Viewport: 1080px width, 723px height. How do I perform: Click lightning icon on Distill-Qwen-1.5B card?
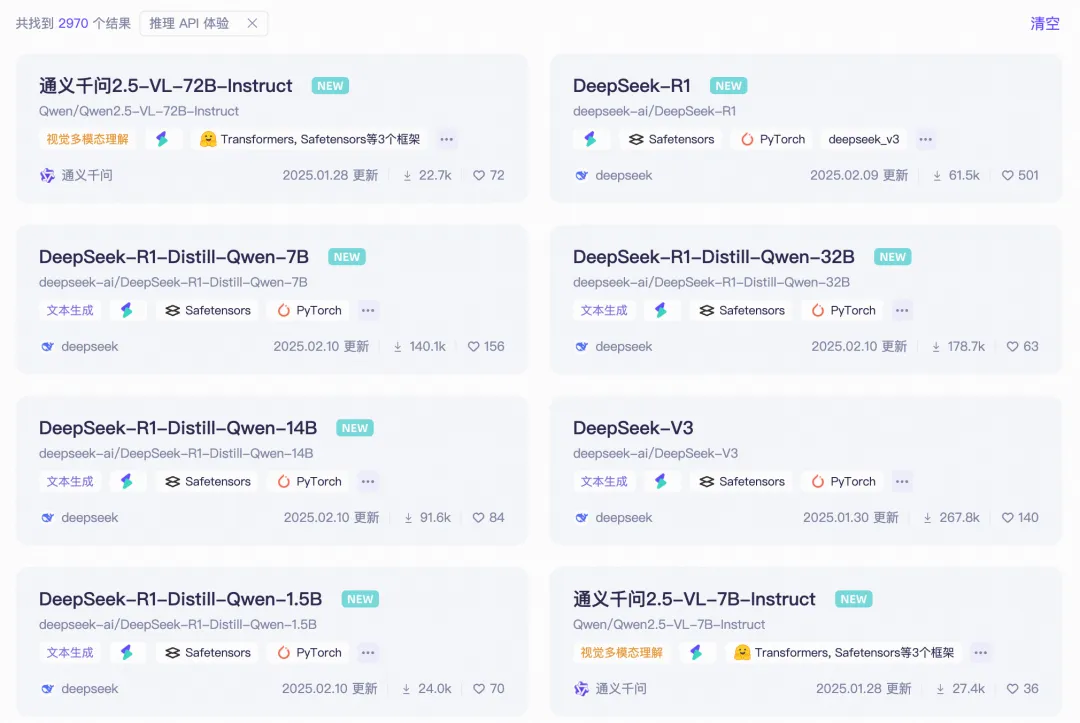pos(127,653)
